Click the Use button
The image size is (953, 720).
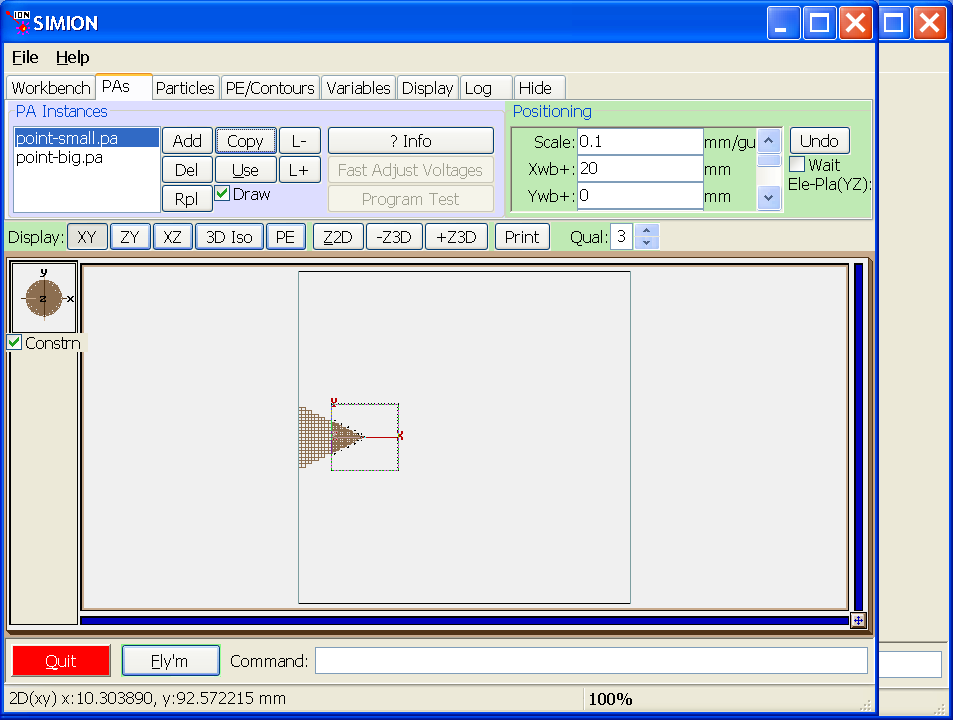click(x=246, y=170)
